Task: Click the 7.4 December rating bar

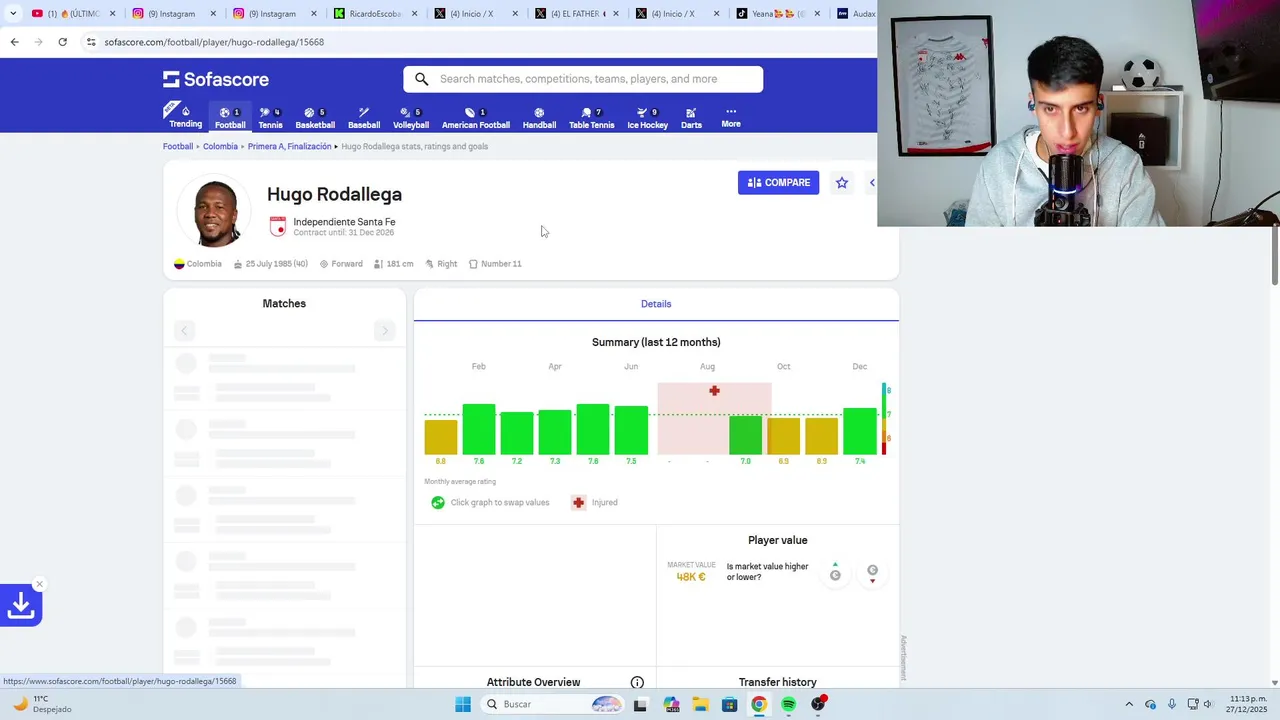Action: (x=860, y=431)
